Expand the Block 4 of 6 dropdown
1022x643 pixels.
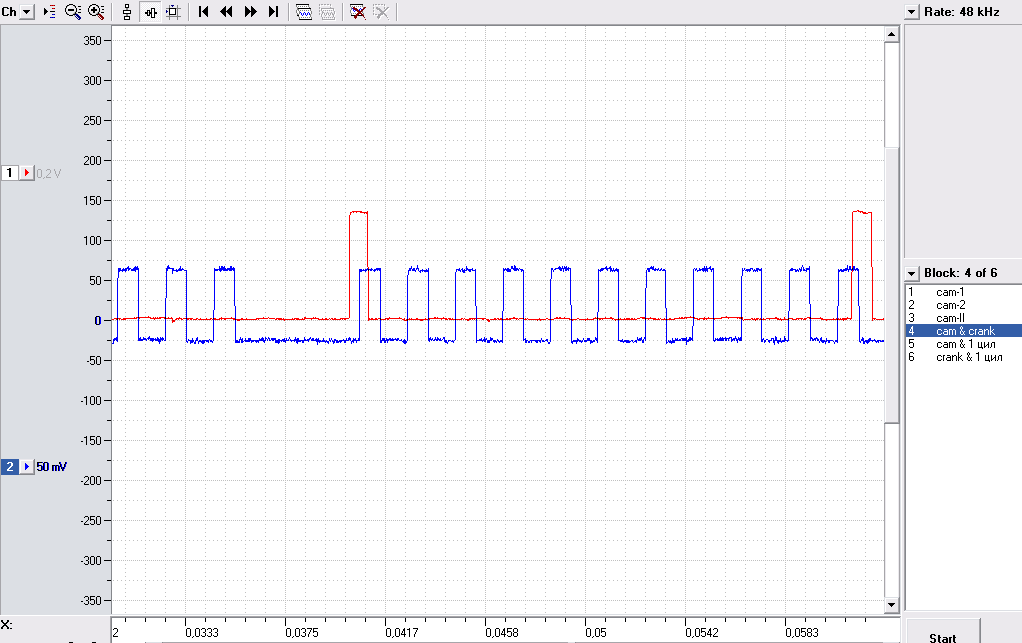click(912, 274)
